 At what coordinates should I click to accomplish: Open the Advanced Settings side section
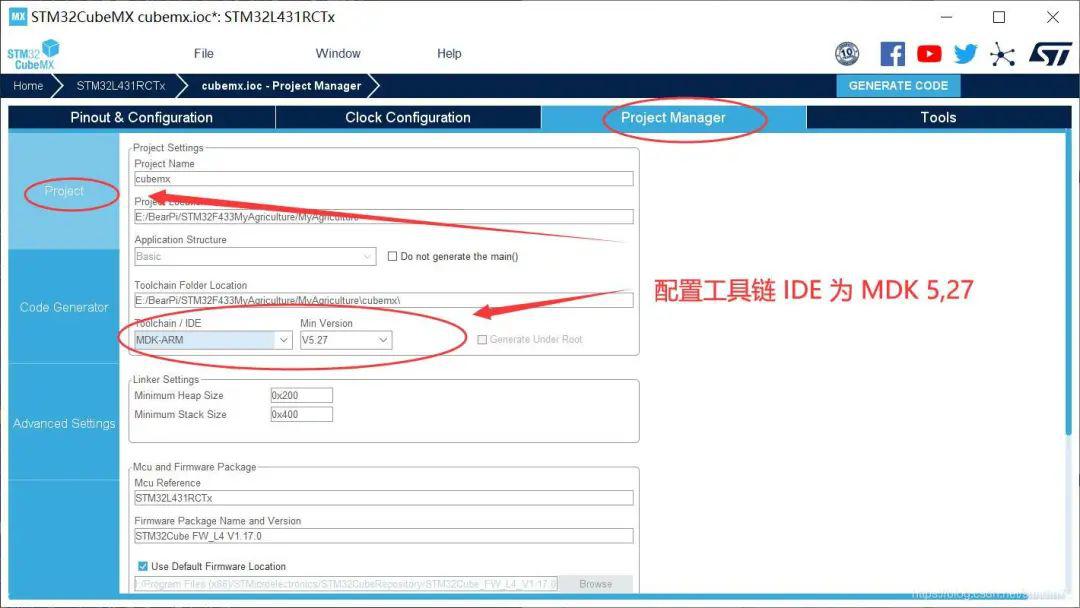(x=63, y=423)
